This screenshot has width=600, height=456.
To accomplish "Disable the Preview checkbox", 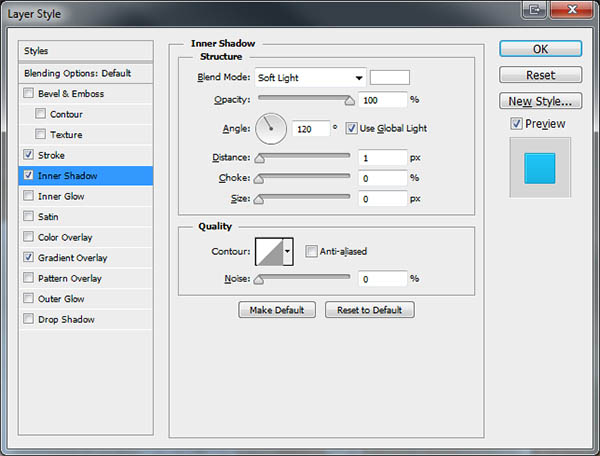I will [515, 124].
